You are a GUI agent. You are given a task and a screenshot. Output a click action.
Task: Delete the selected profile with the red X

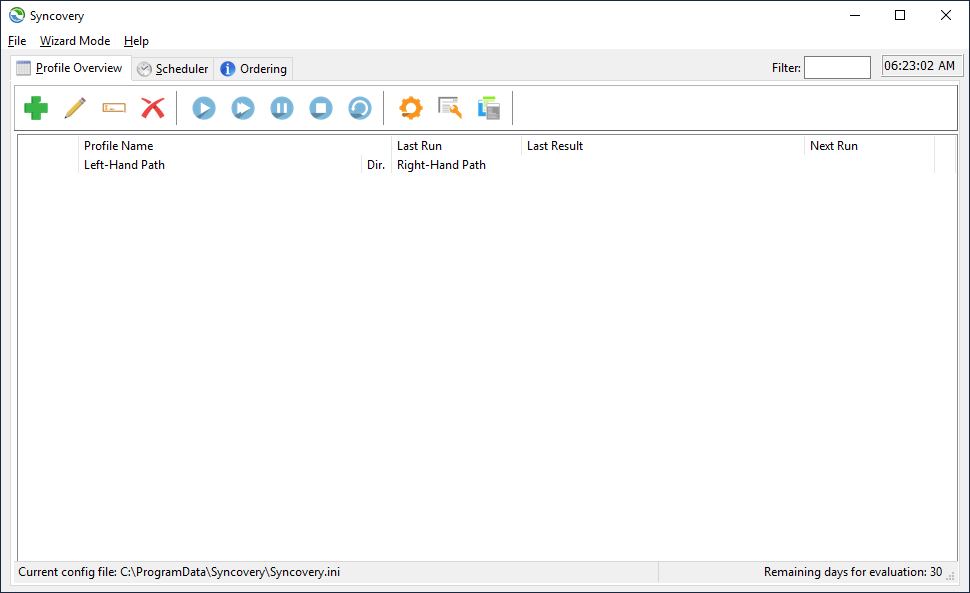click(x=152, y=107)
